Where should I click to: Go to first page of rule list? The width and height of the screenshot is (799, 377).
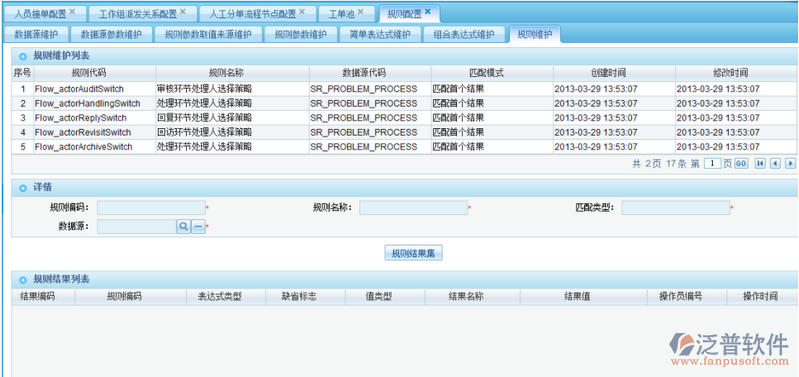(x=760, y=164)
